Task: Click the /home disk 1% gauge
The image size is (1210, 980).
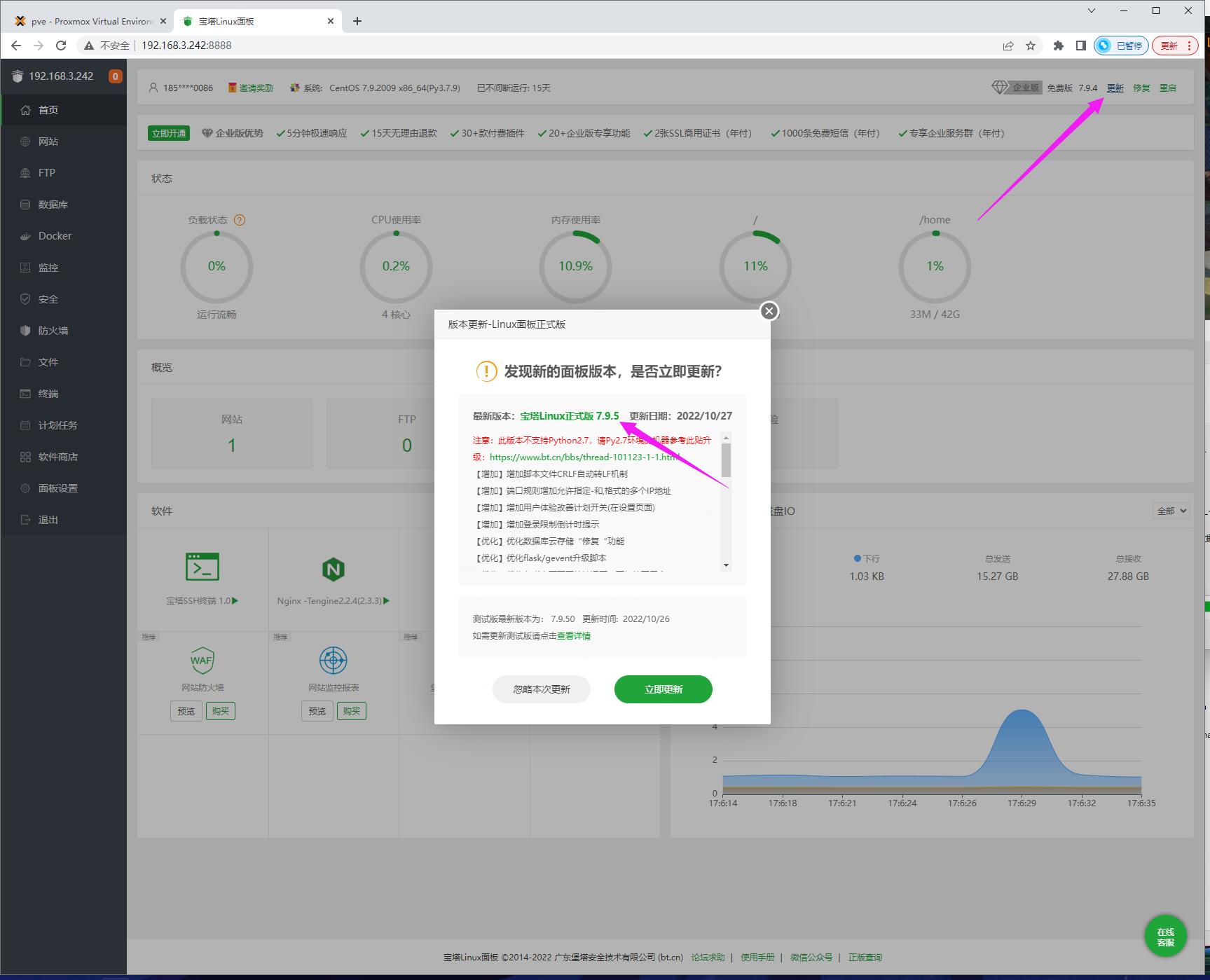Action: [x=935, y=266]
